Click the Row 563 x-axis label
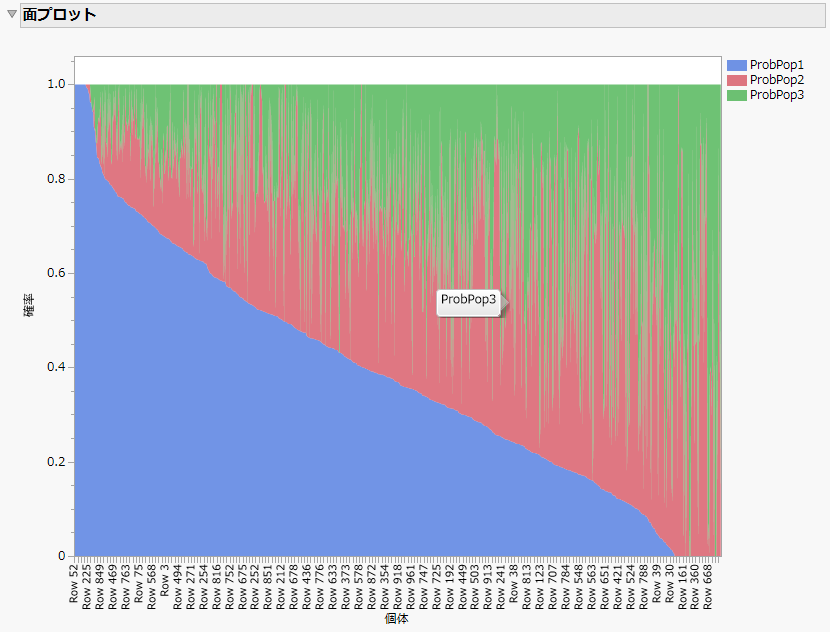This screenshot has height=632, width=830. click(x=592, y=587)
